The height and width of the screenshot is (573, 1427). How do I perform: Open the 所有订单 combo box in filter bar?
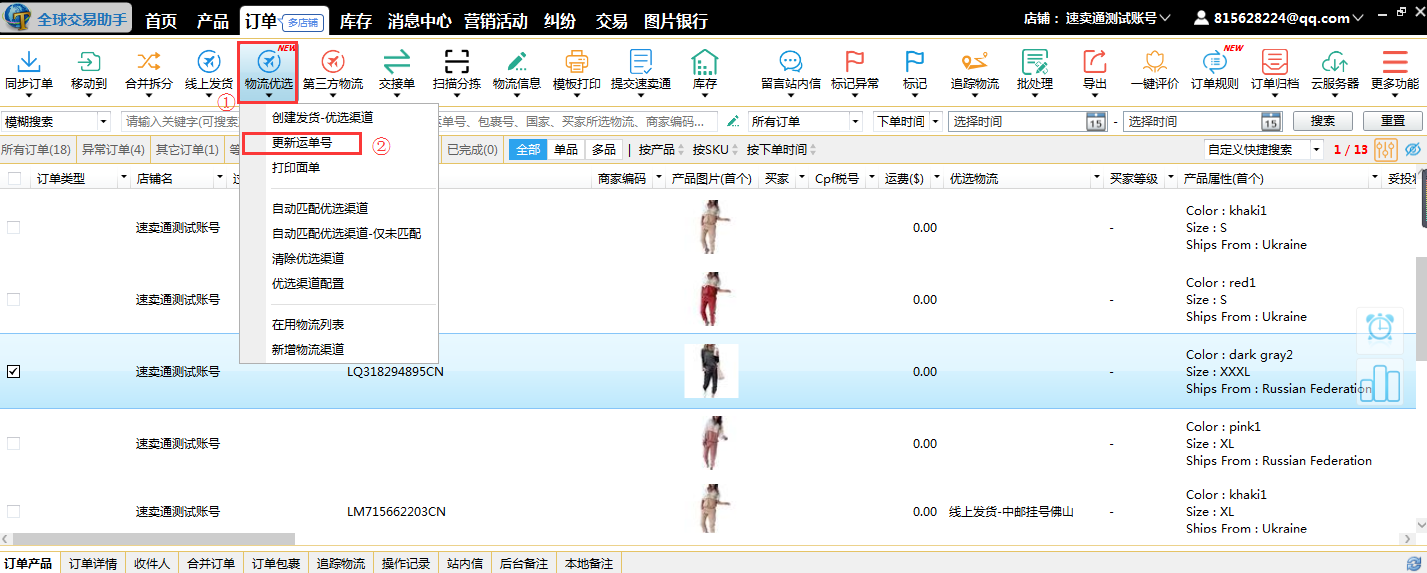tap(805, 122)
